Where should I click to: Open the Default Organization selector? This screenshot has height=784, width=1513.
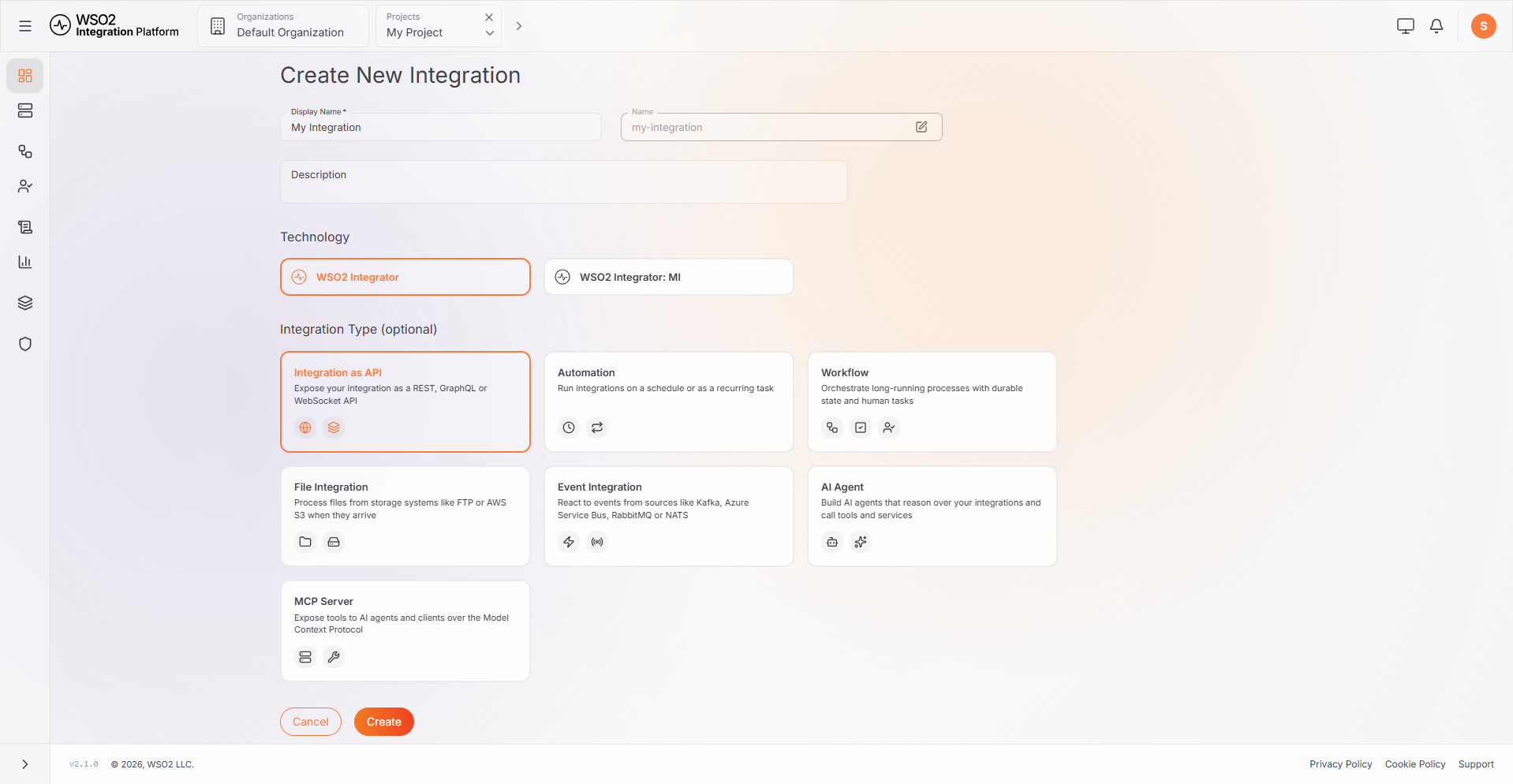click(283, 26)
